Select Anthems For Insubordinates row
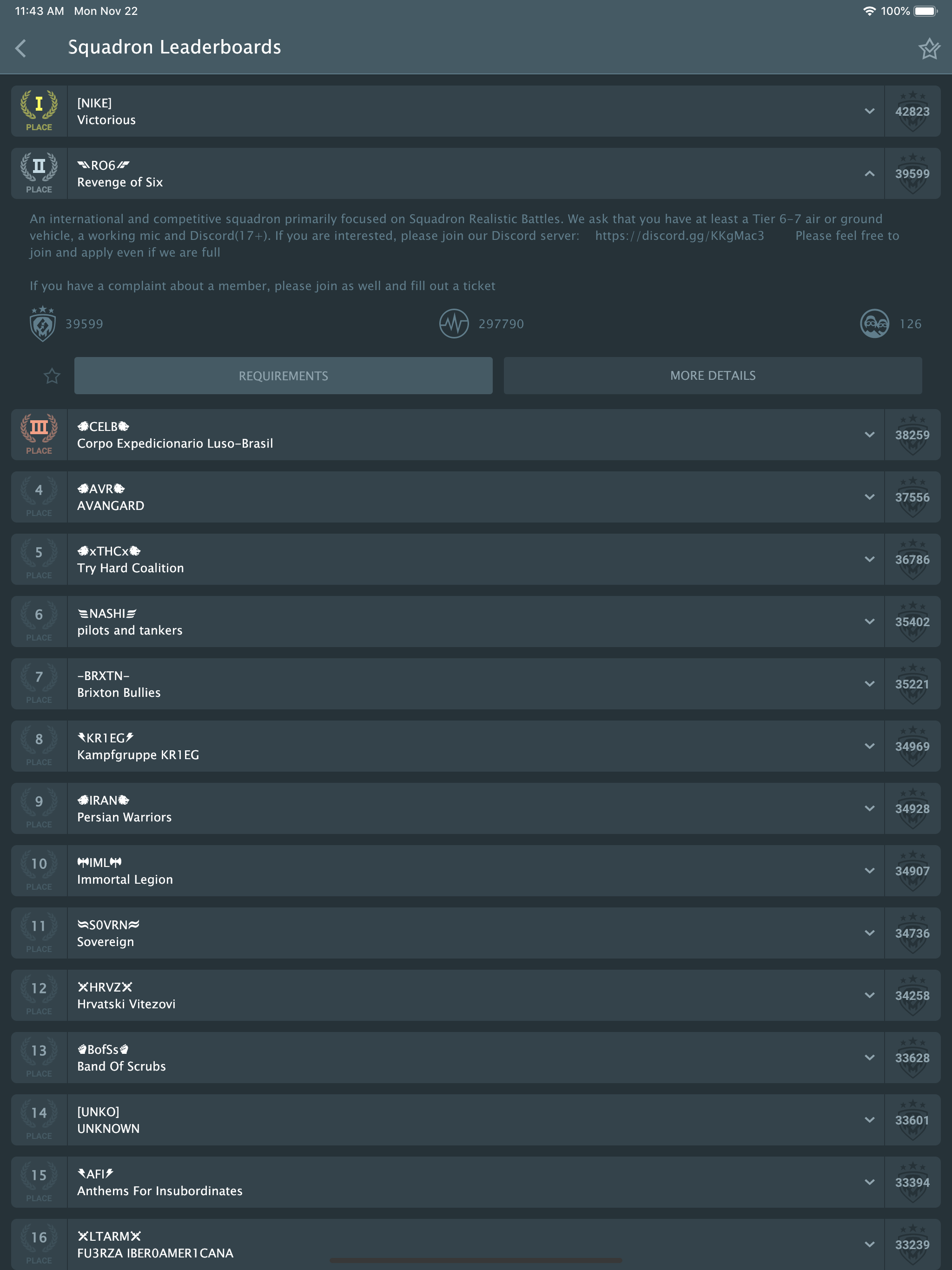The height and width of the screenshot is (1270, 952). (x=476, y=1182)
